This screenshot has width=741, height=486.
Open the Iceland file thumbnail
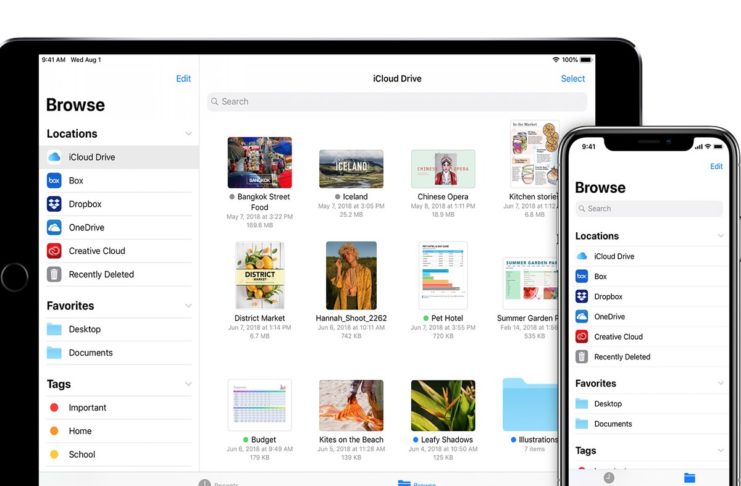(x=351, y=169)
